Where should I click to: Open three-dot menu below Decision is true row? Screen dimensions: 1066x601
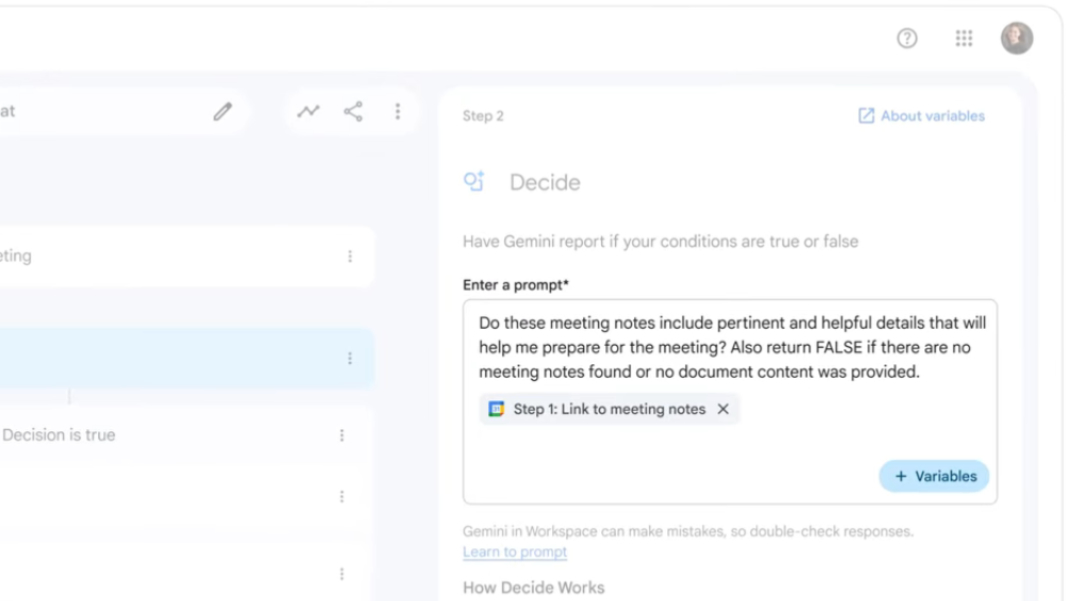coord(342,496)
